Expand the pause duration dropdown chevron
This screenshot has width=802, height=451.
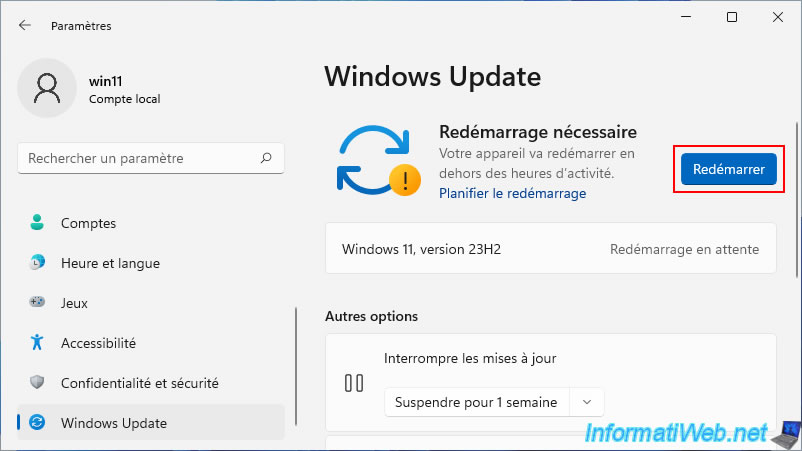[587, 402]
